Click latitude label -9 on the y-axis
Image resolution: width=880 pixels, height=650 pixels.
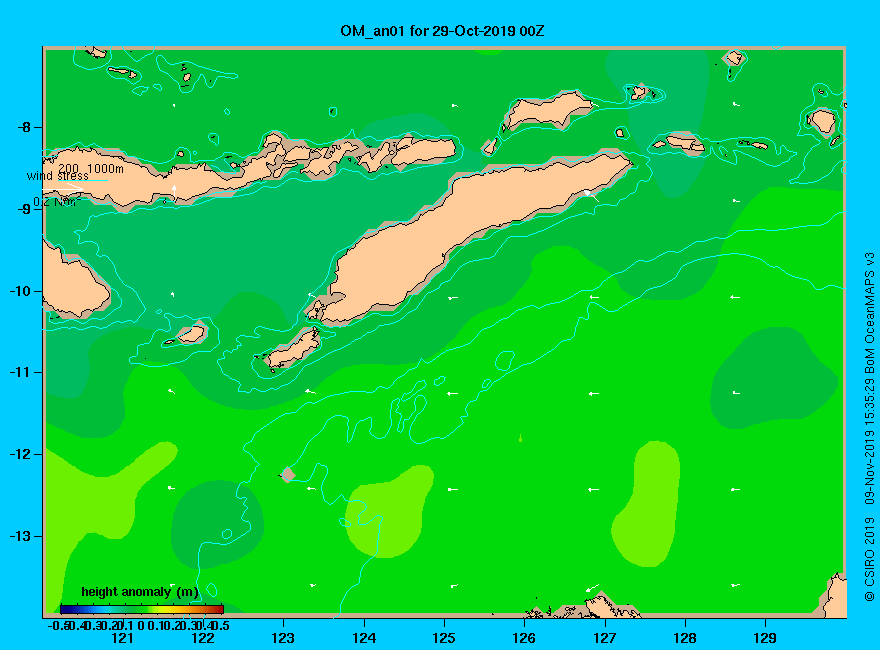click(x=23, y=209)
